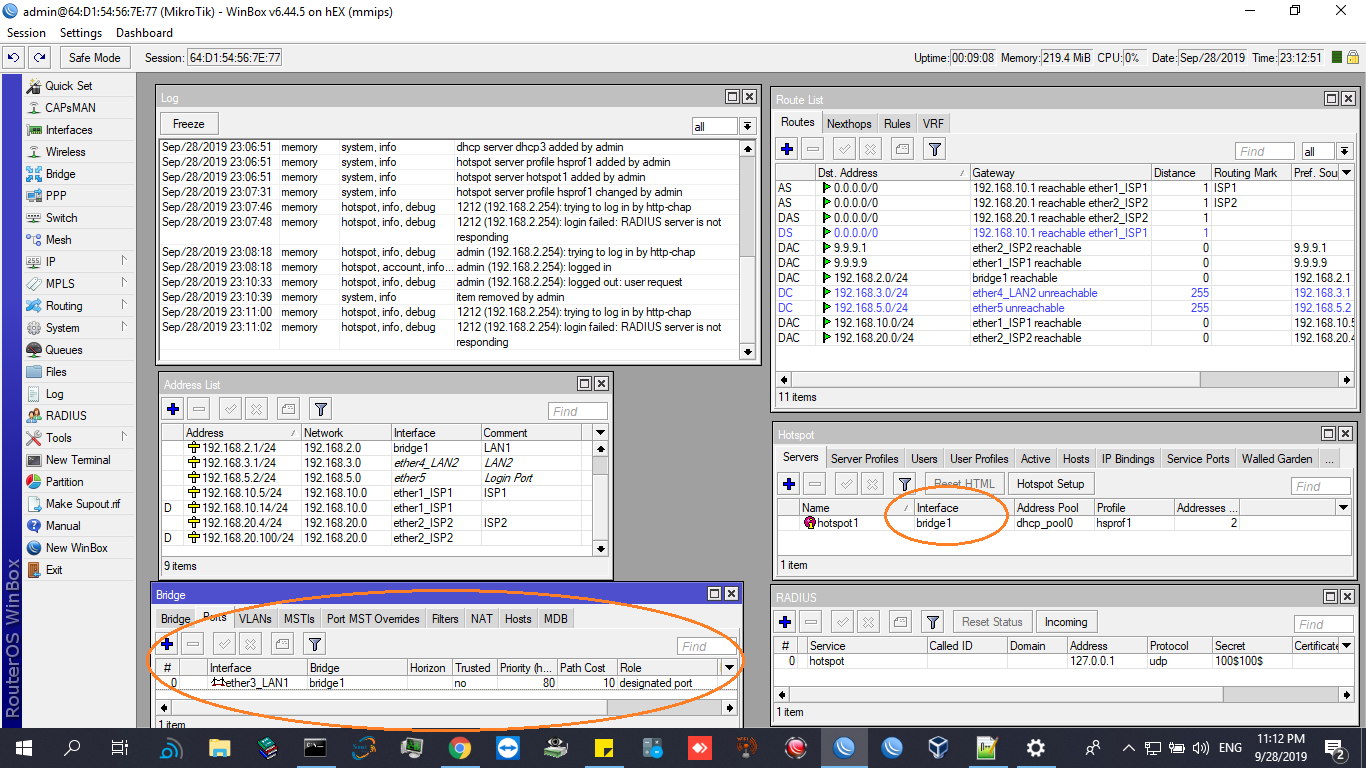Switch to Server Profiles tab in Hotspot

point(865,459)
